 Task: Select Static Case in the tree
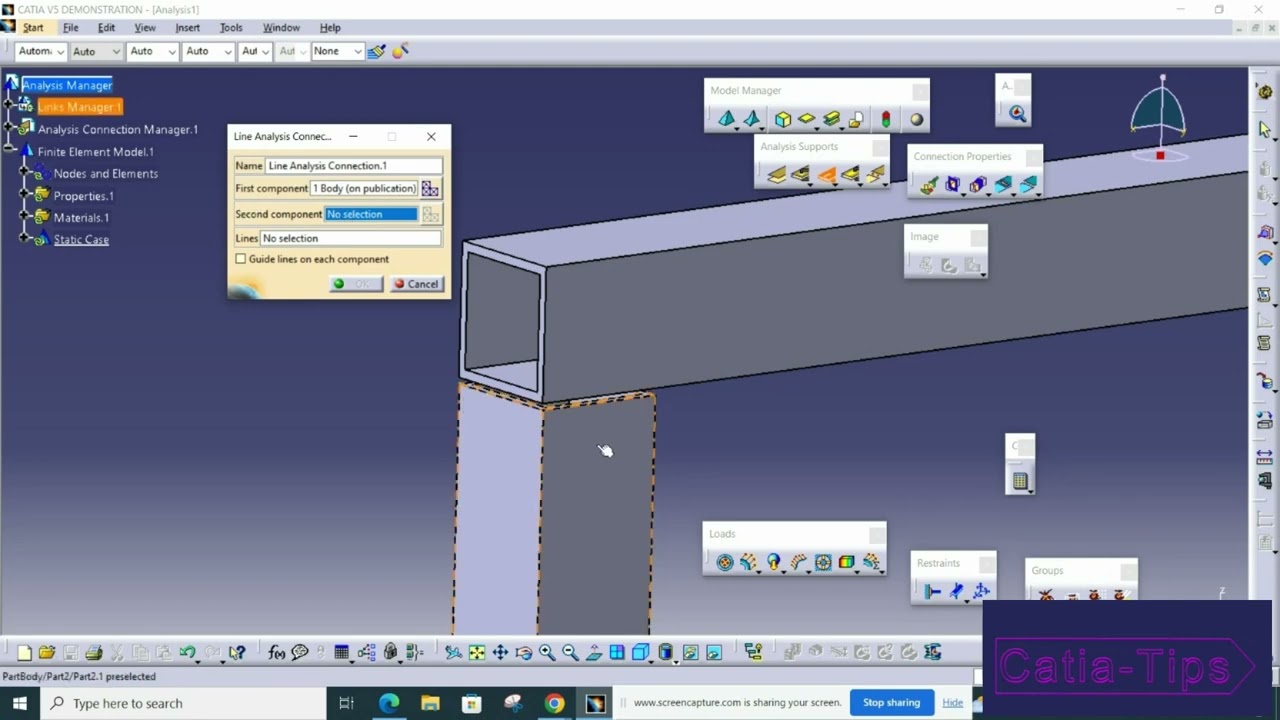[81, 240]
